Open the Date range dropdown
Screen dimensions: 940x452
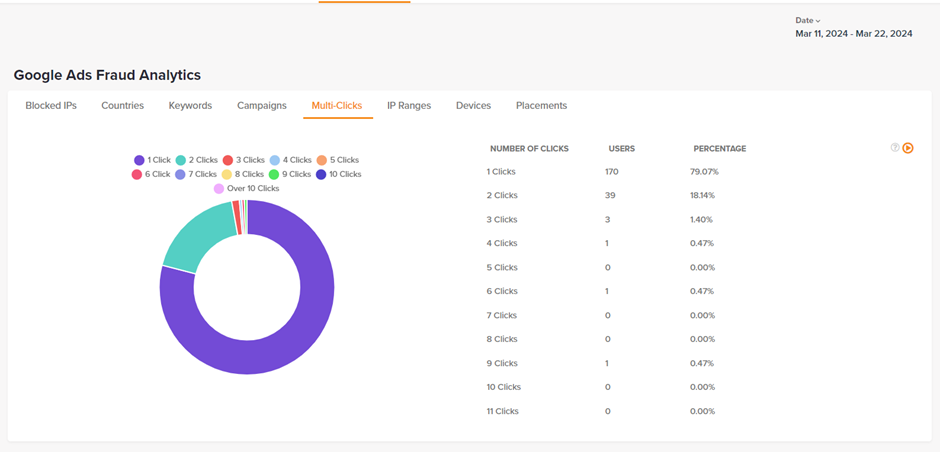point(808,20)
